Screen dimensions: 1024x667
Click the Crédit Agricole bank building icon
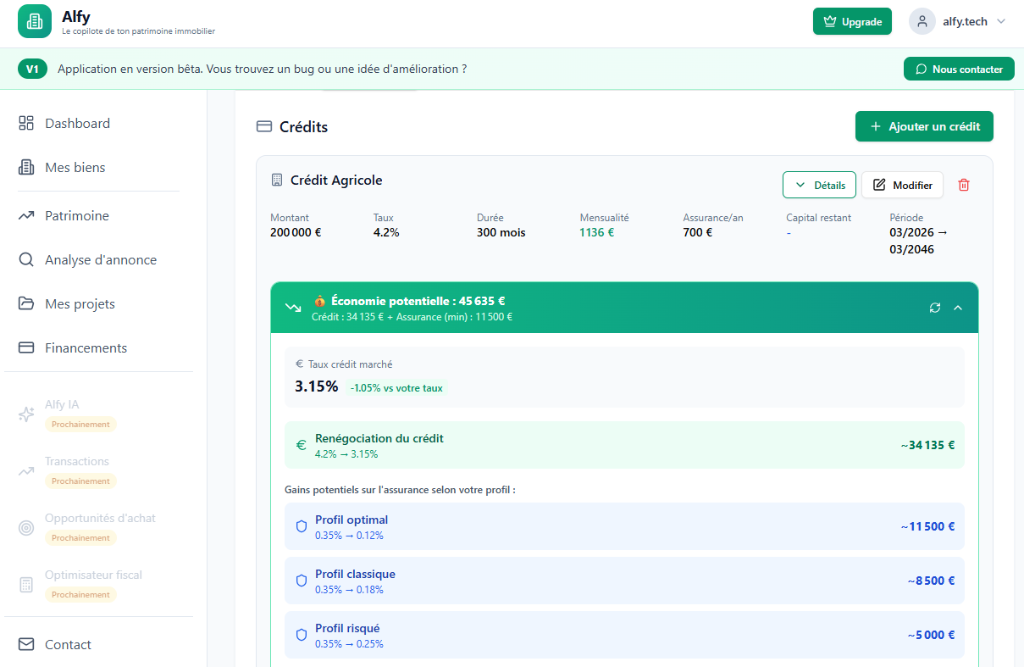click(277, 180)
